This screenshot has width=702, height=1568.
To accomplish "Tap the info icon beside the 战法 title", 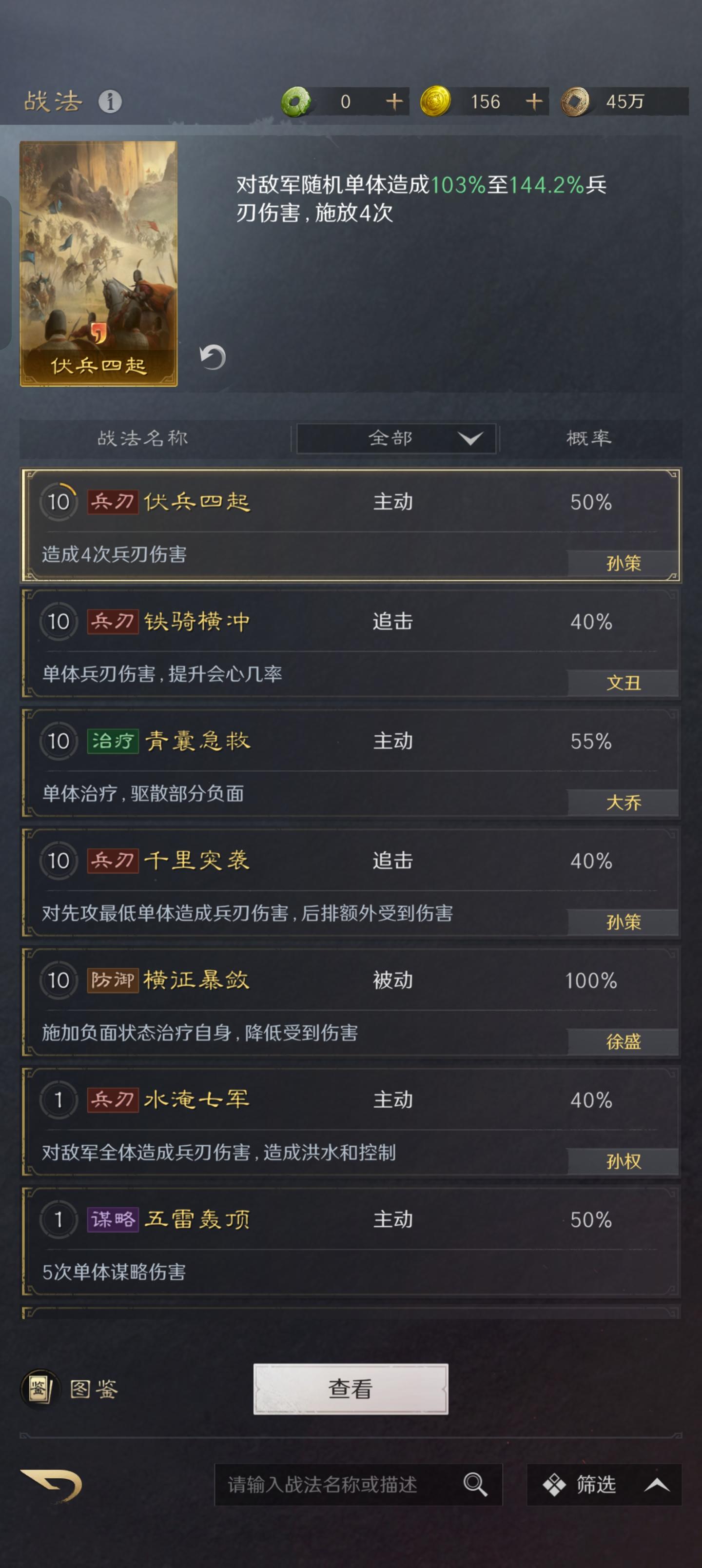I will point(107,101).
